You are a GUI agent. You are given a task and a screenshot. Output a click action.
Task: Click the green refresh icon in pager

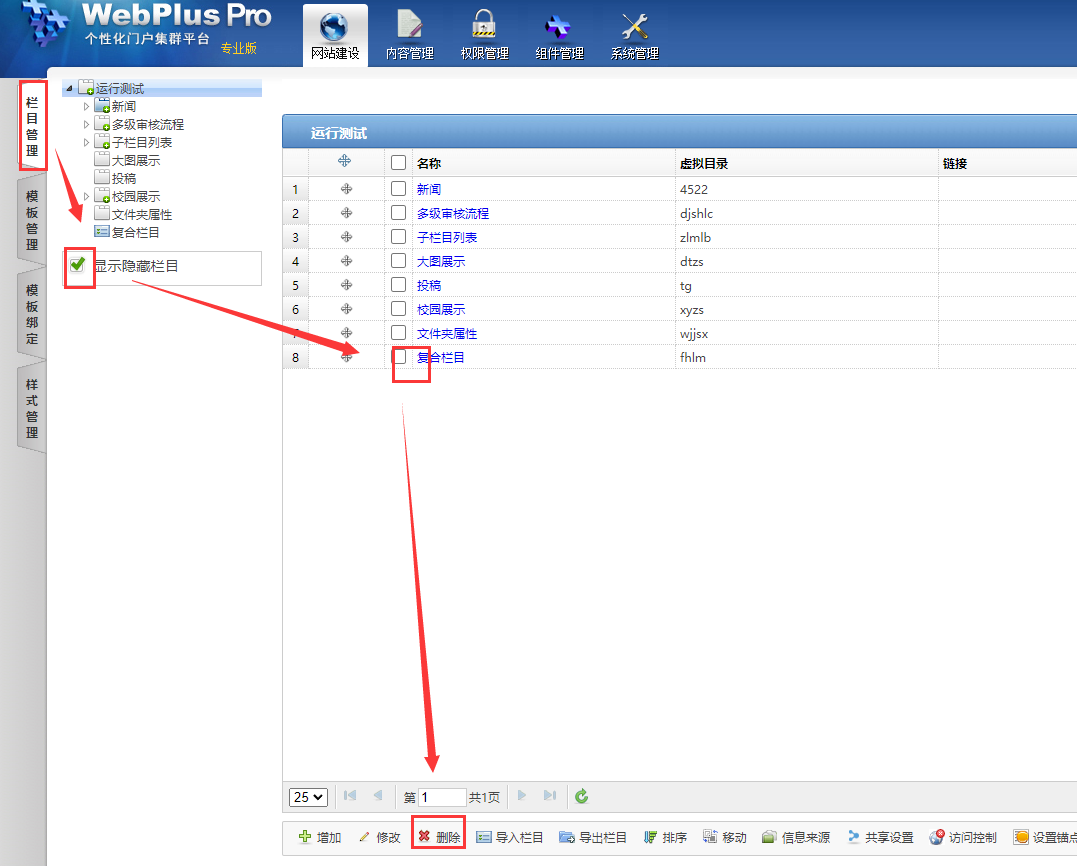(582, 797)
